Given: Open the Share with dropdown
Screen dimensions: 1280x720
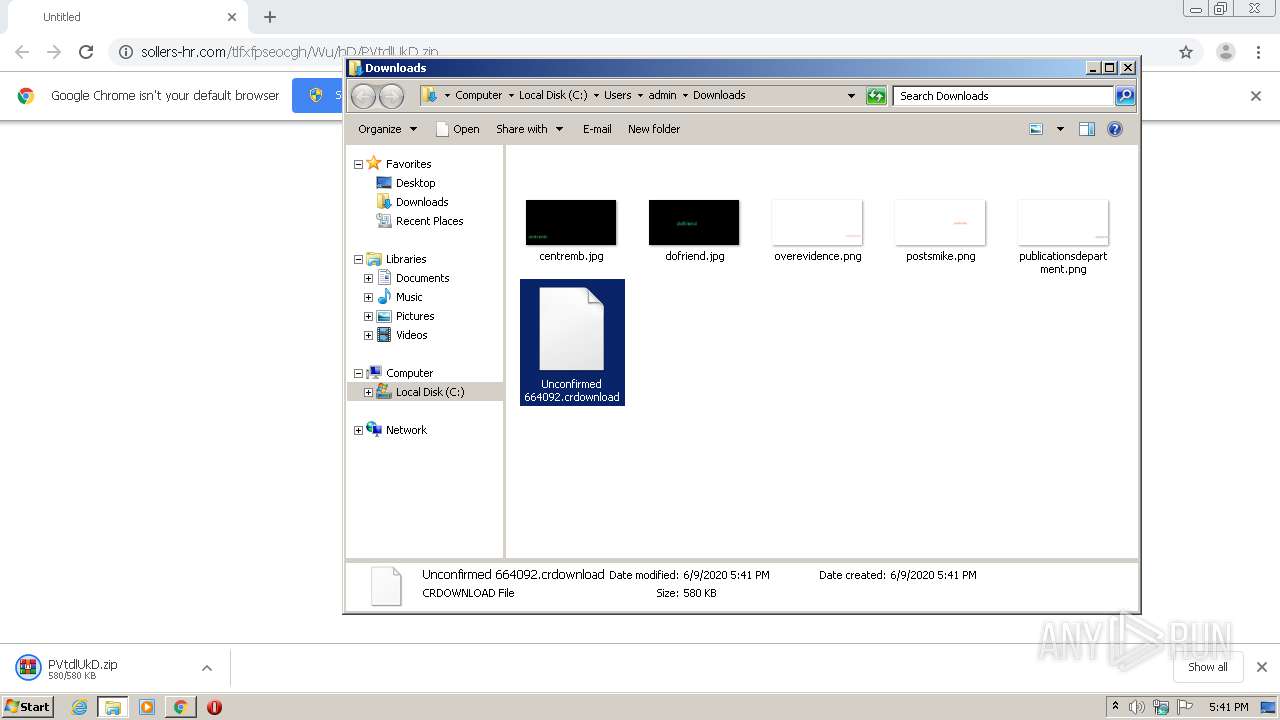Looking at the screenshot, I should point(530,129).
